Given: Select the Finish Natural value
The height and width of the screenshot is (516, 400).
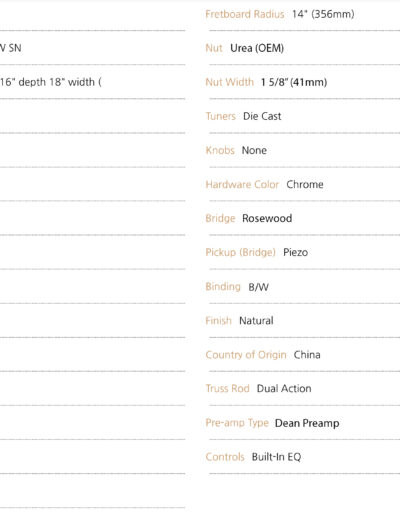Looking at the screenshot, I should 256,321.
